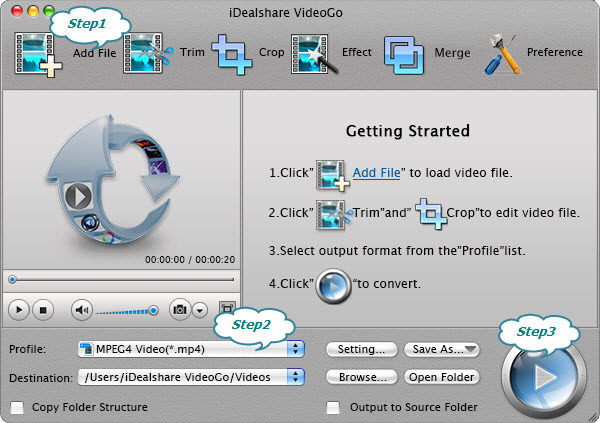Mute the preview audio speaker button
The width and height of the screenshot is (600, 423).
coord(82,310)
